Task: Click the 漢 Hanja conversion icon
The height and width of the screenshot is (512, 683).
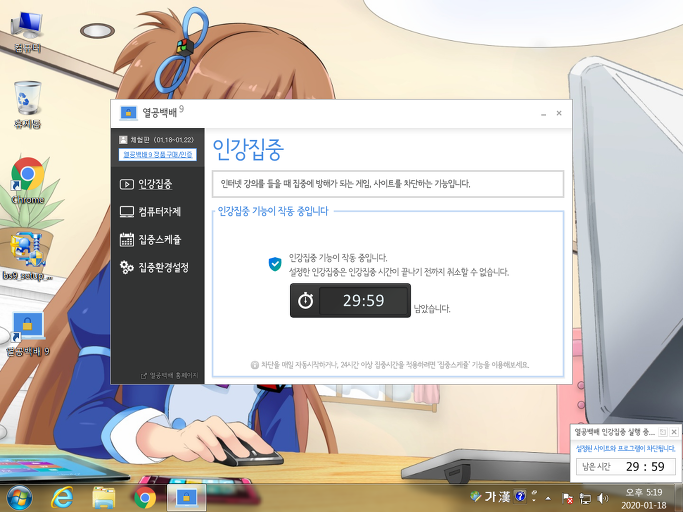Action: [x=504, y=496]
